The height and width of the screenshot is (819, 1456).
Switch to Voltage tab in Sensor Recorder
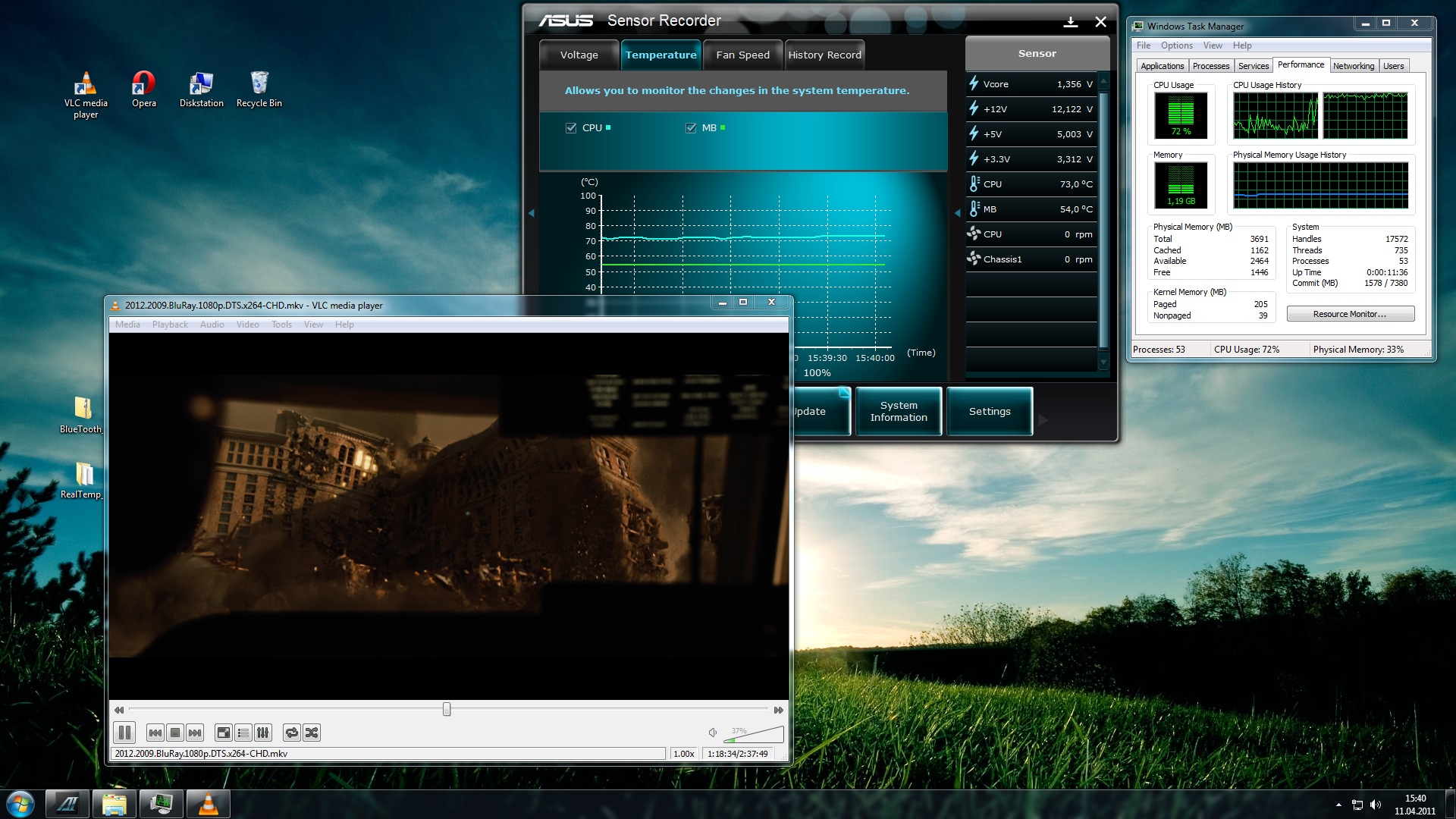[x=579, y=55]
